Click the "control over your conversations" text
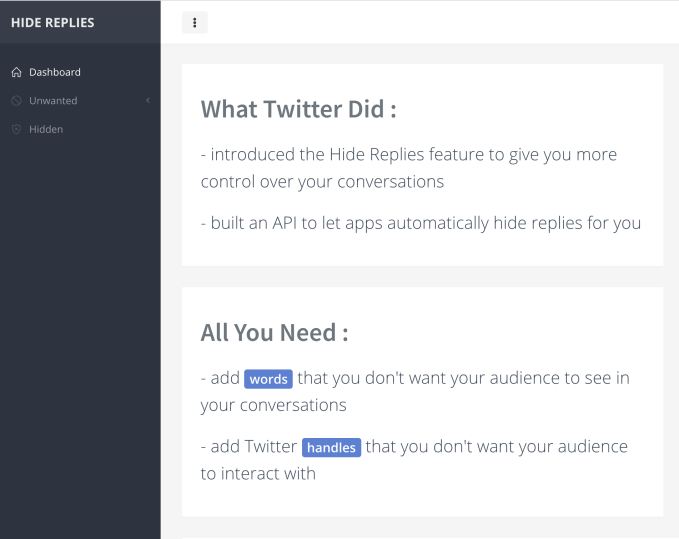Viewport: 679px width, 539px height. 322,182
